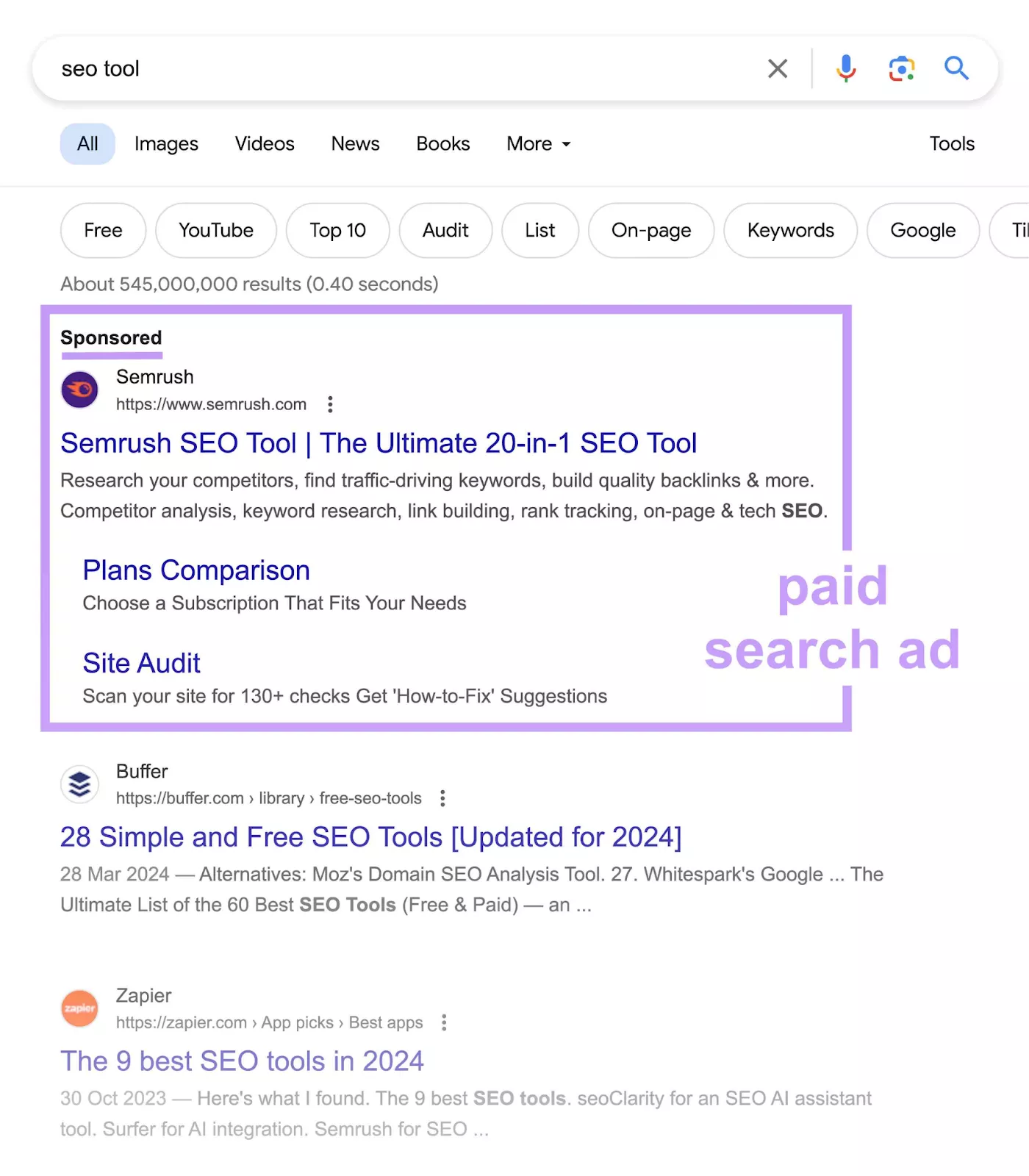Viewport: 1029px width, 1176px height.
Task: Click the buffer.com library free-seo-tools breadcrumb
Action: (269, 798)
